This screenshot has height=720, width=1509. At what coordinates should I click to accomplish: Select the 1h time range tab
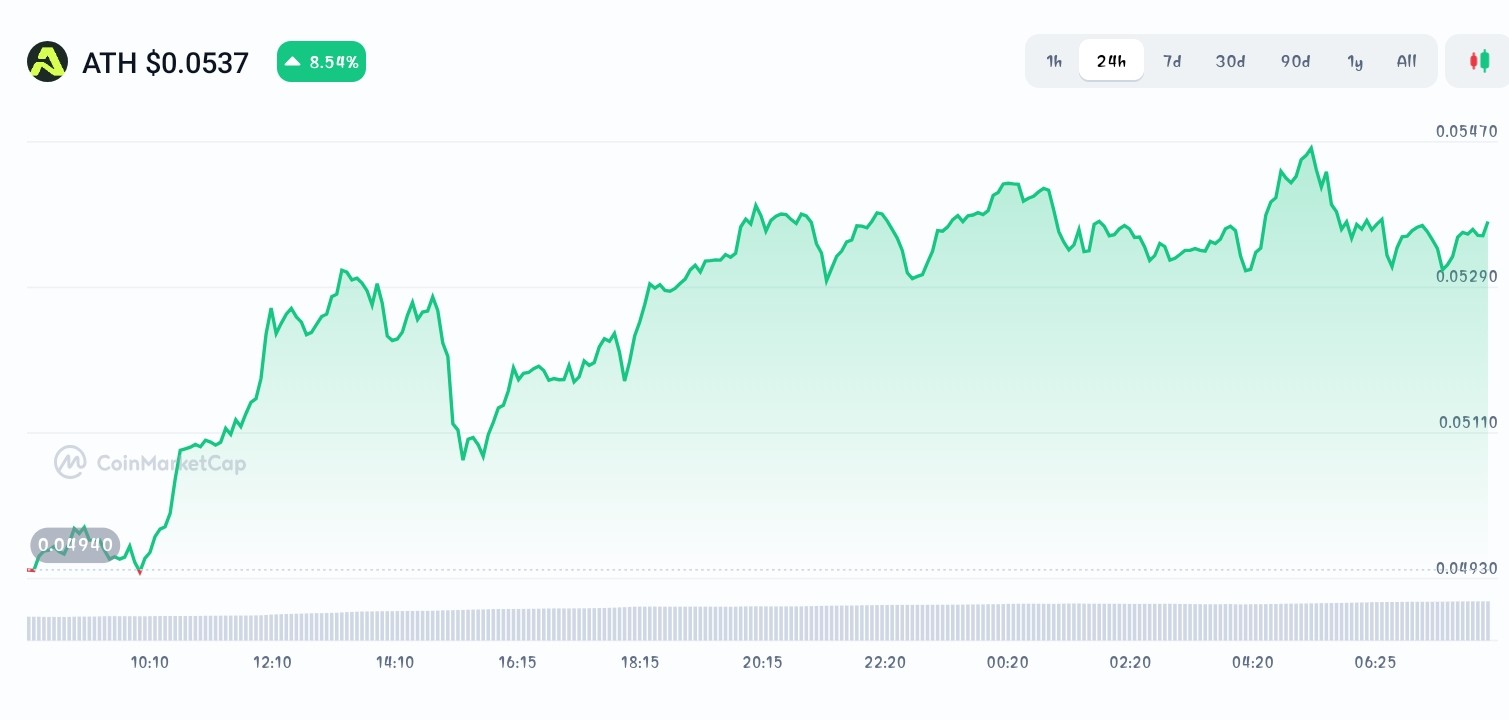click(x=1054, y=61)
